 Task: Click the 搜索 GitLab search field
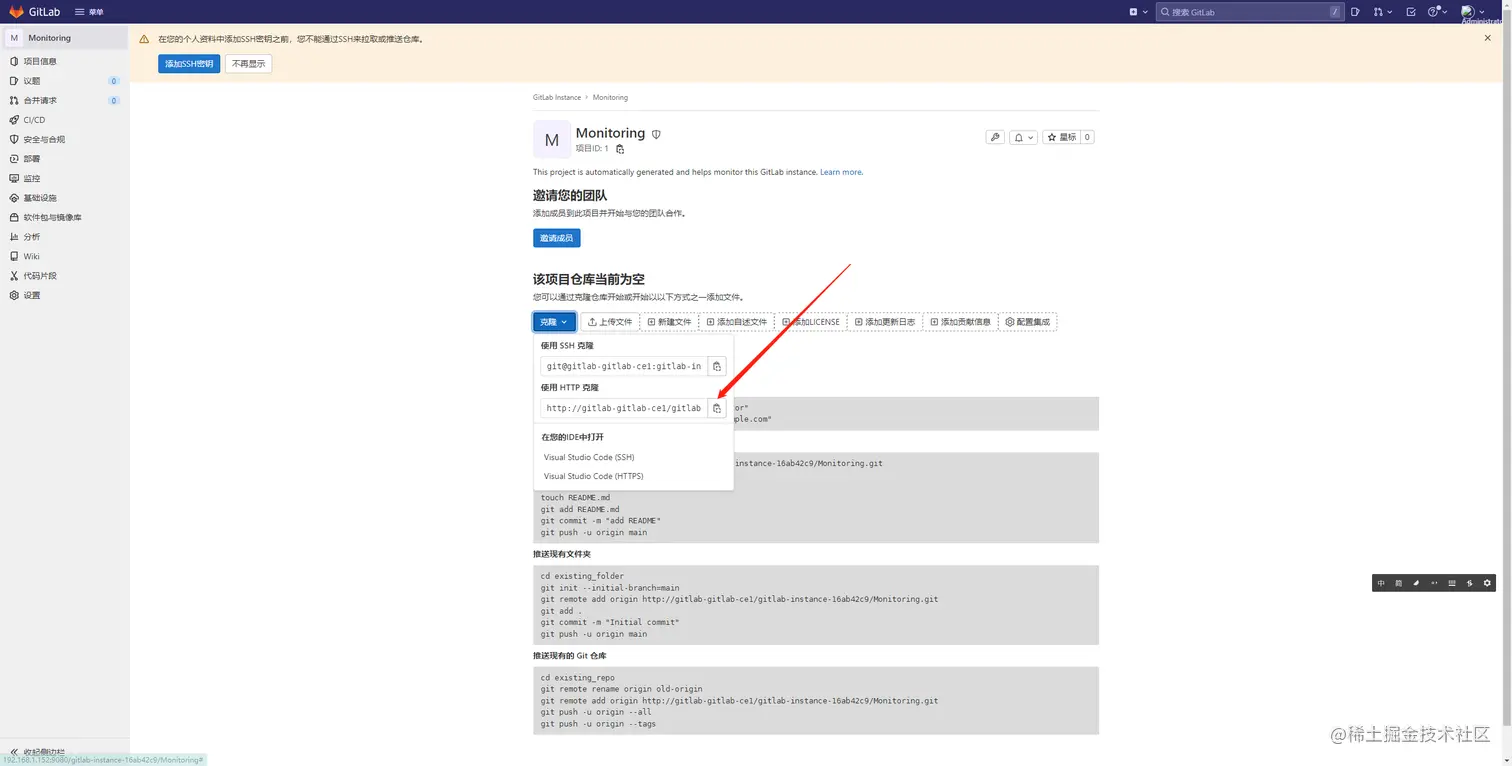click(1250, 12)
